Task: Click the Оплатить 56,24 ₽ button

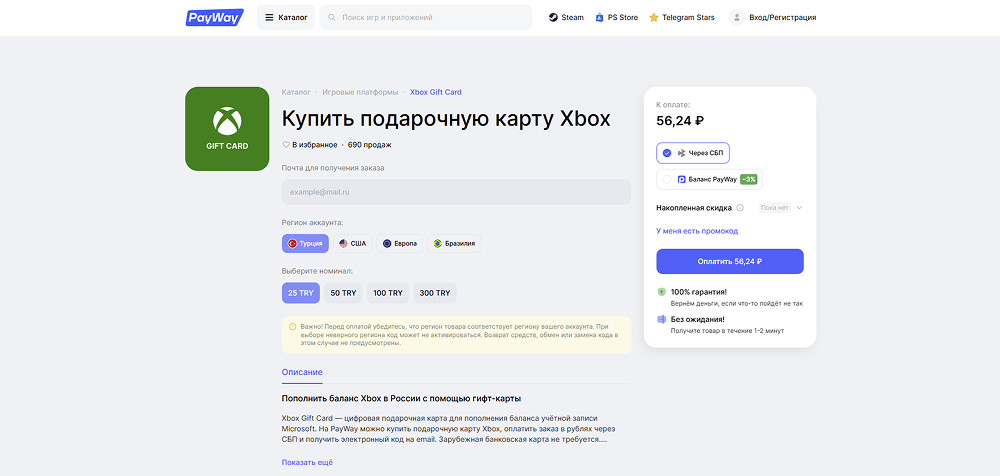Action: point(730,262)
